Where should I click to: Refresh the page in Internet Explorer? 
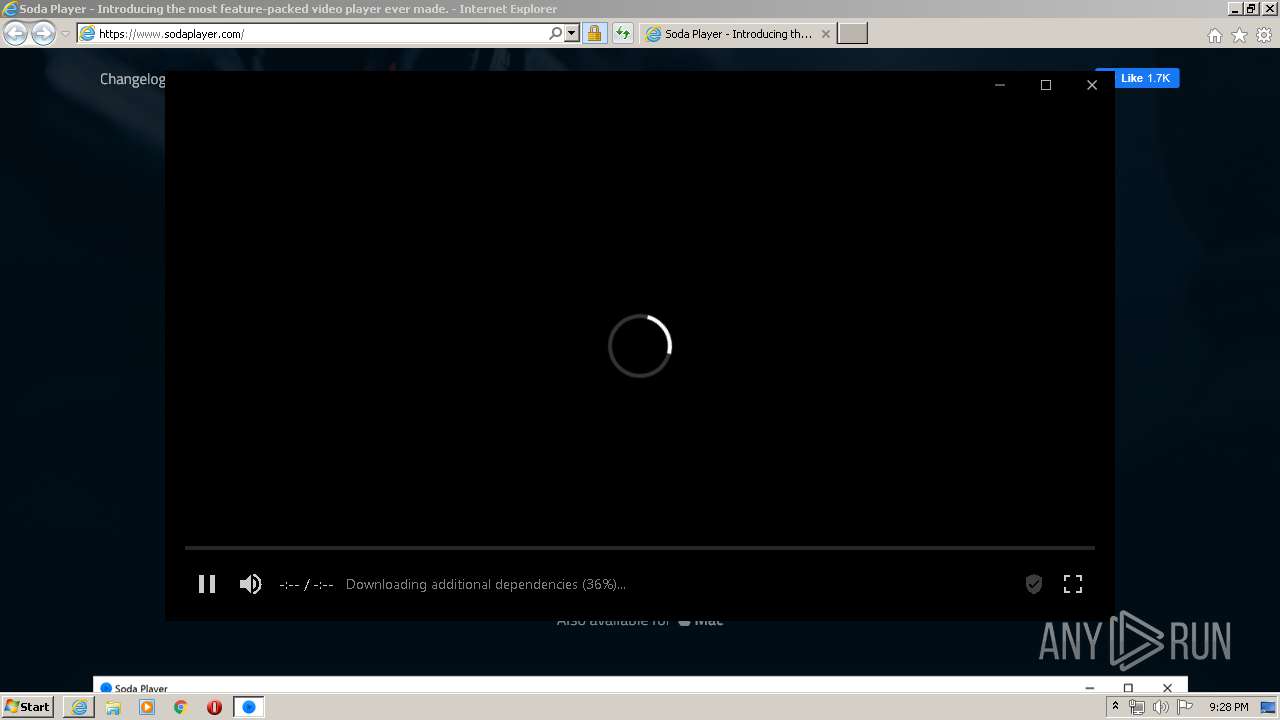click(623, 34)
